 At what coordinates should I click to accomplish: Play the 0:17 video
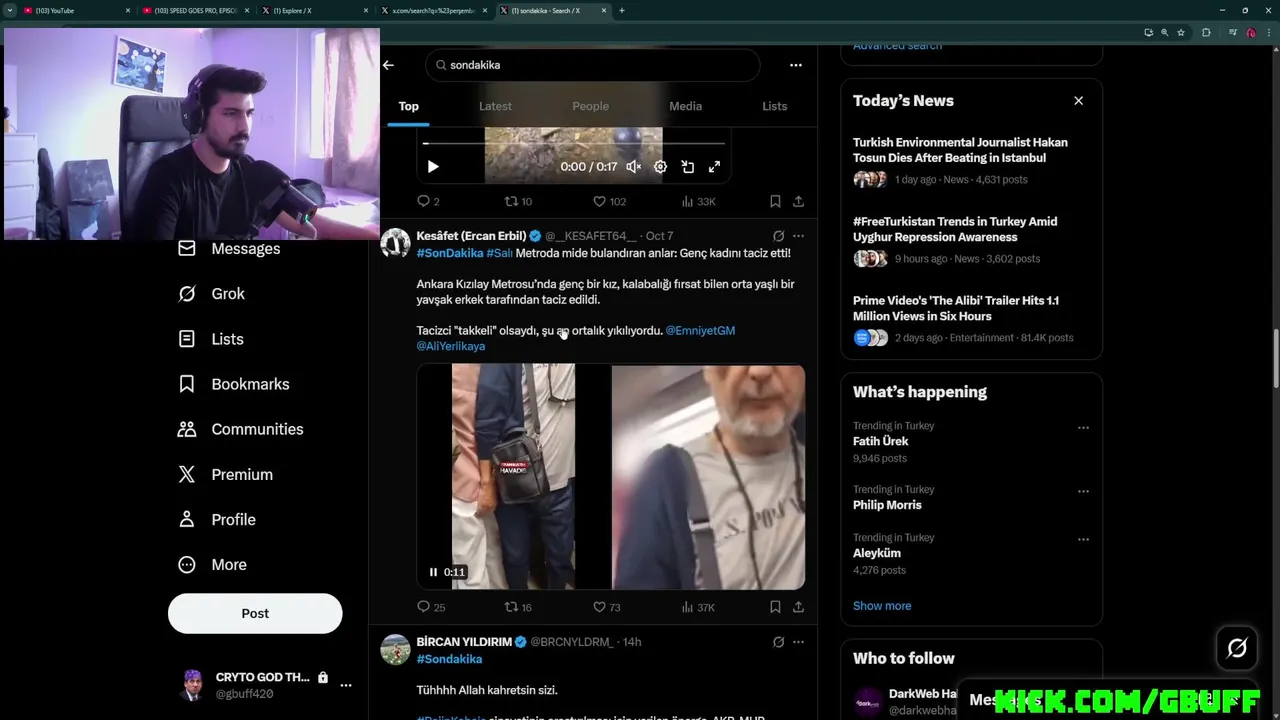pos(433,167)
